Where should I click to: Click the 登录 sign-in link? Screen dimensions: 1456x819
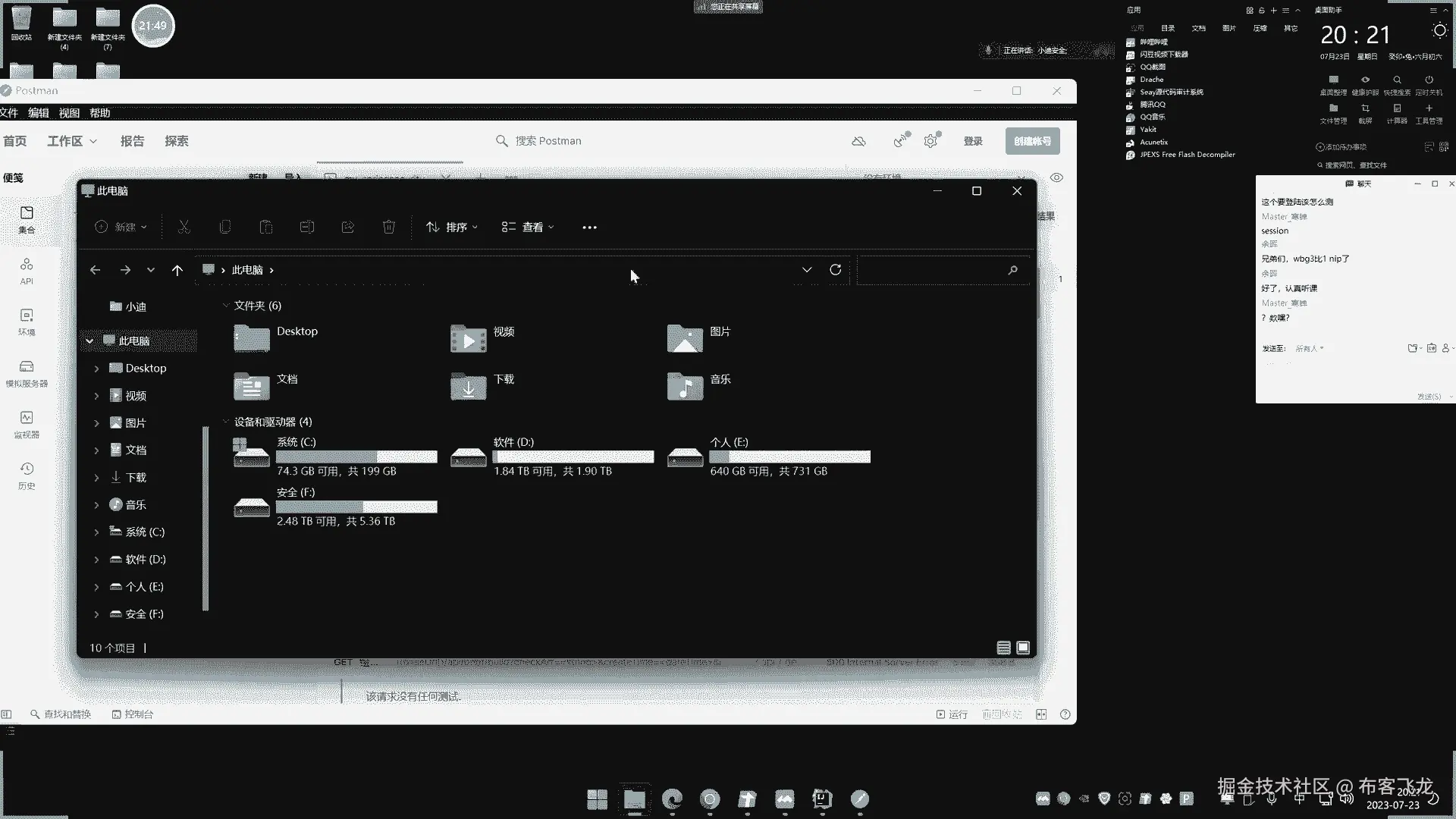(973, 141)
